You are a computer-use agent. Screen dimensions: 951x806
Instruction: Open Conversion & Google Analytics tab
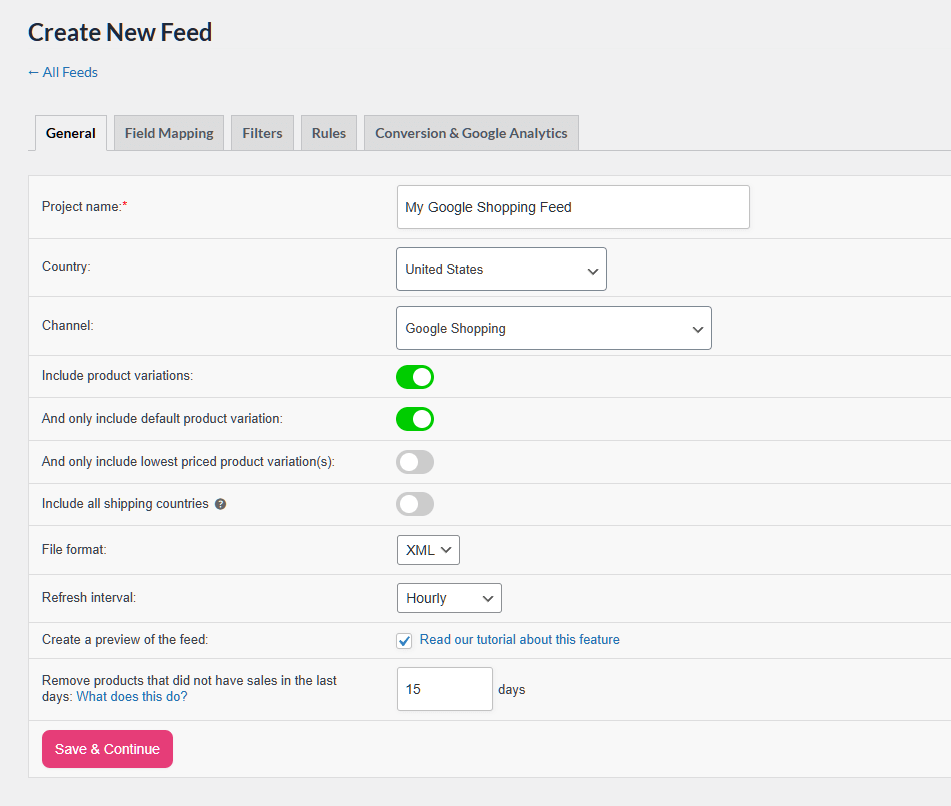(x=471, y=133)
